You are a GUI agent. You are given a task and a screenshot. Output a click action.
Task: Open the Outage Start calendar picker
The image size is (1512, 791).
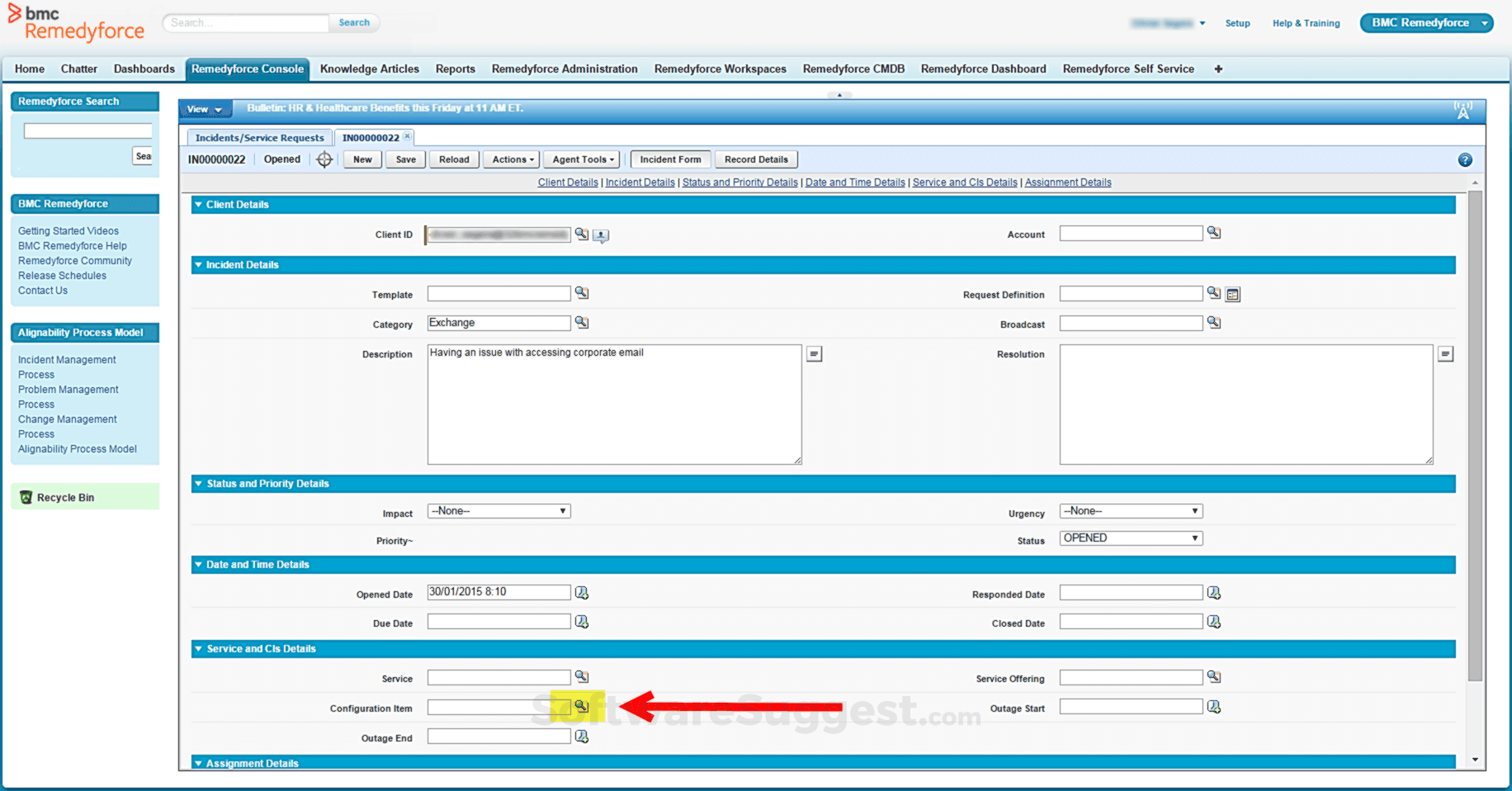1214,707
